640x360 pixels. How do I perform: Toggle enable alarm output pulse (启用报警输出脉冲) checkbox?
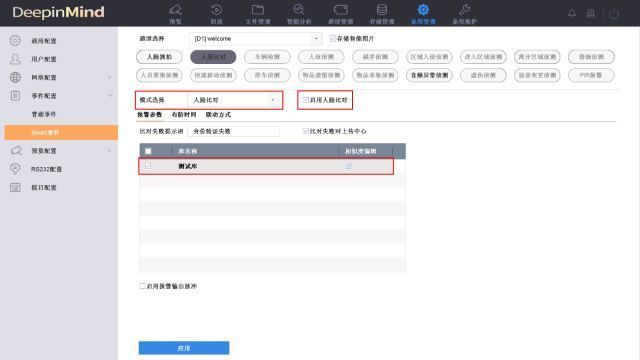(142, 286)
